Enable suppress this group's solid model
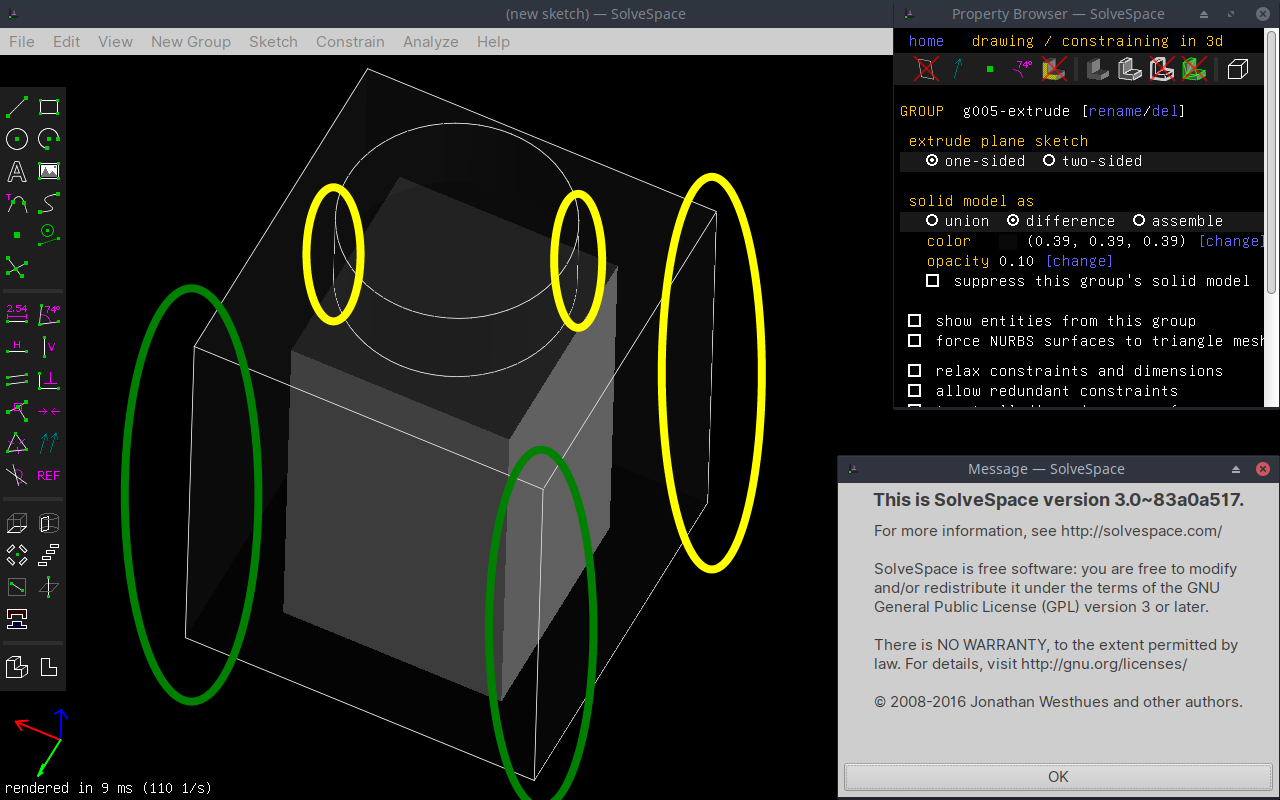The width and height of the screenshot is (1280, 800). (x=932, y=281)
